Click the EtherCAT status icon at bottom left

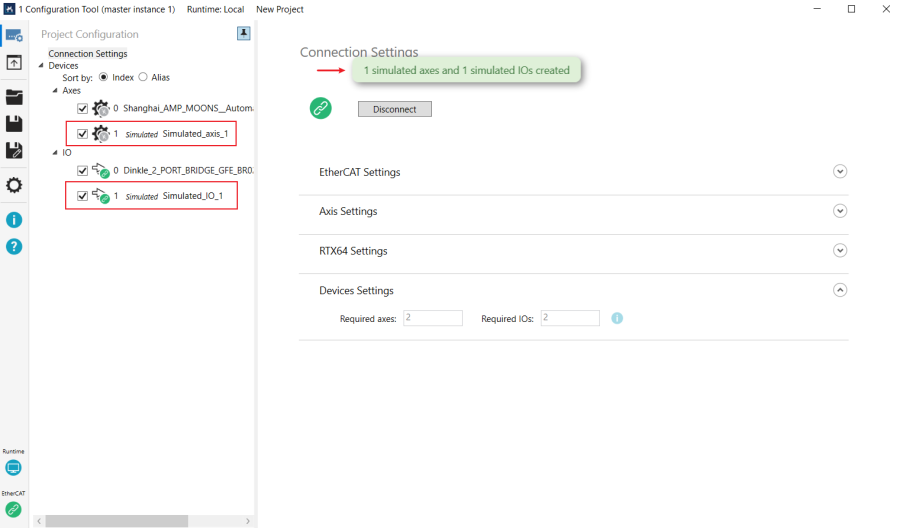point(13,509)
